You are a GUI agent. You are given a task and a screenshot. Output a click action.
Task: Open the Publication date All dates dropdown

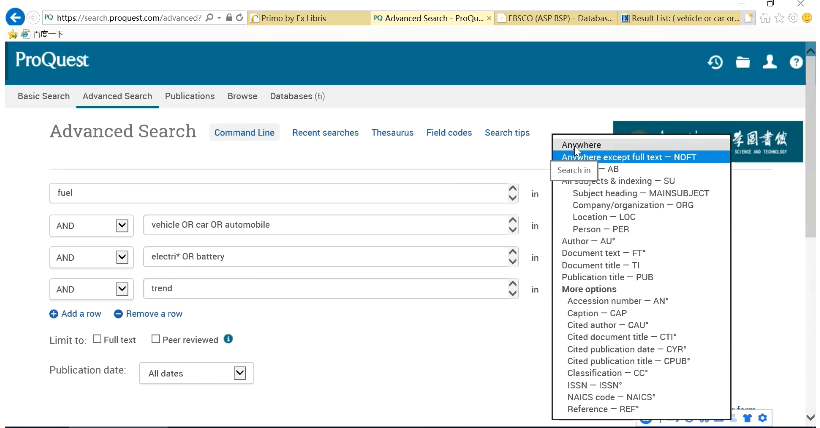[196, 373]
